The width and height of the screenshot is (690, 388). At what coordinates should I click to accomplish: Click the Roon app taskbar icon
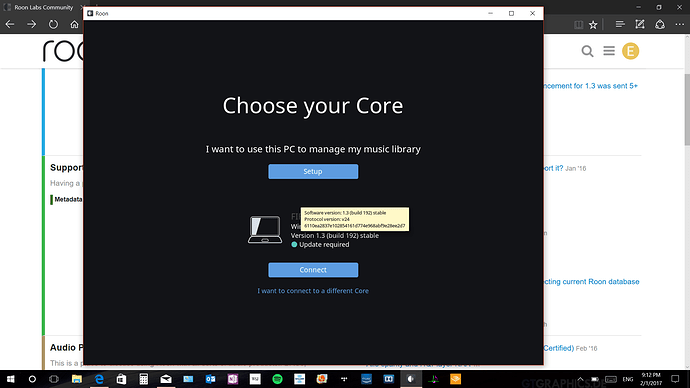coord(411,379)
